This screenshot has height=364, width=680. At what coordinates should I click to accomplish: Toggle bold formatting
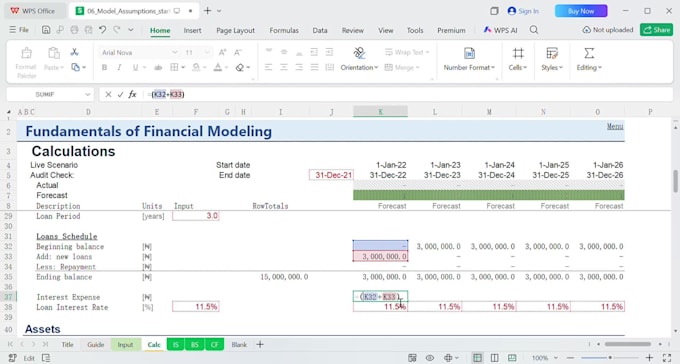(x=104, y=67)
